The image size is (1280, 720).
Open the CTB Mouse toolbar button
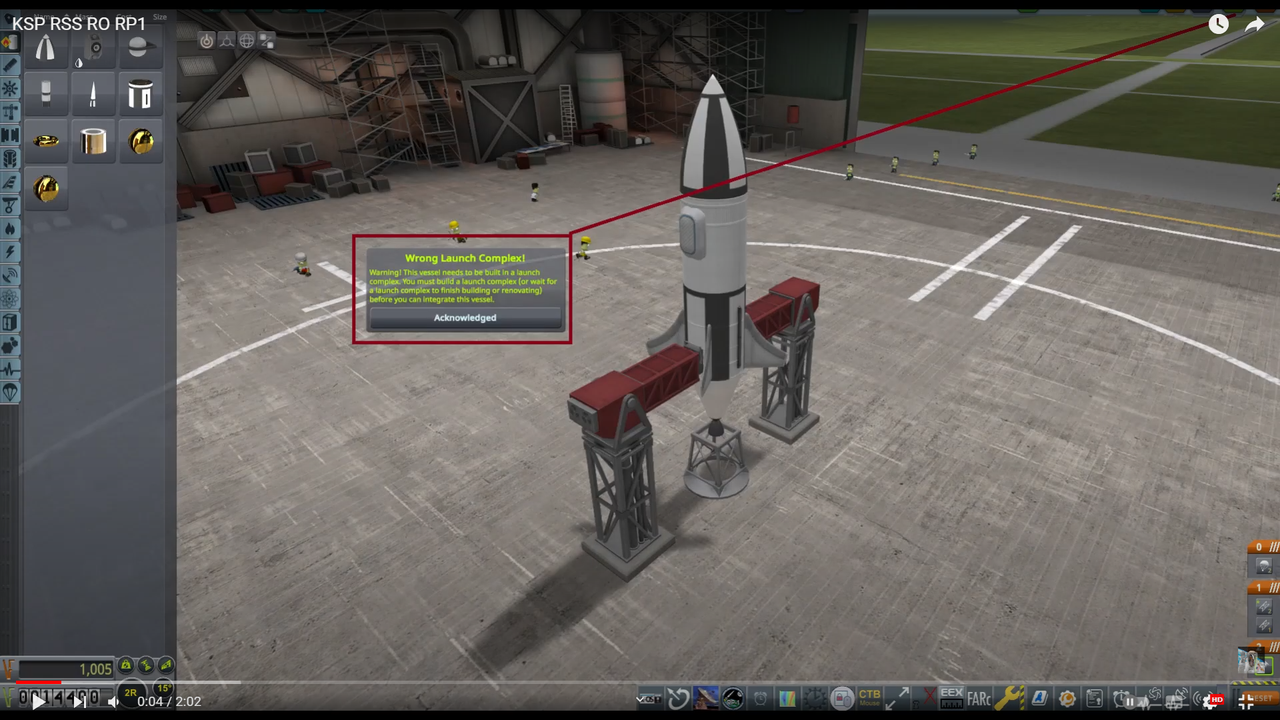(870, 698)
